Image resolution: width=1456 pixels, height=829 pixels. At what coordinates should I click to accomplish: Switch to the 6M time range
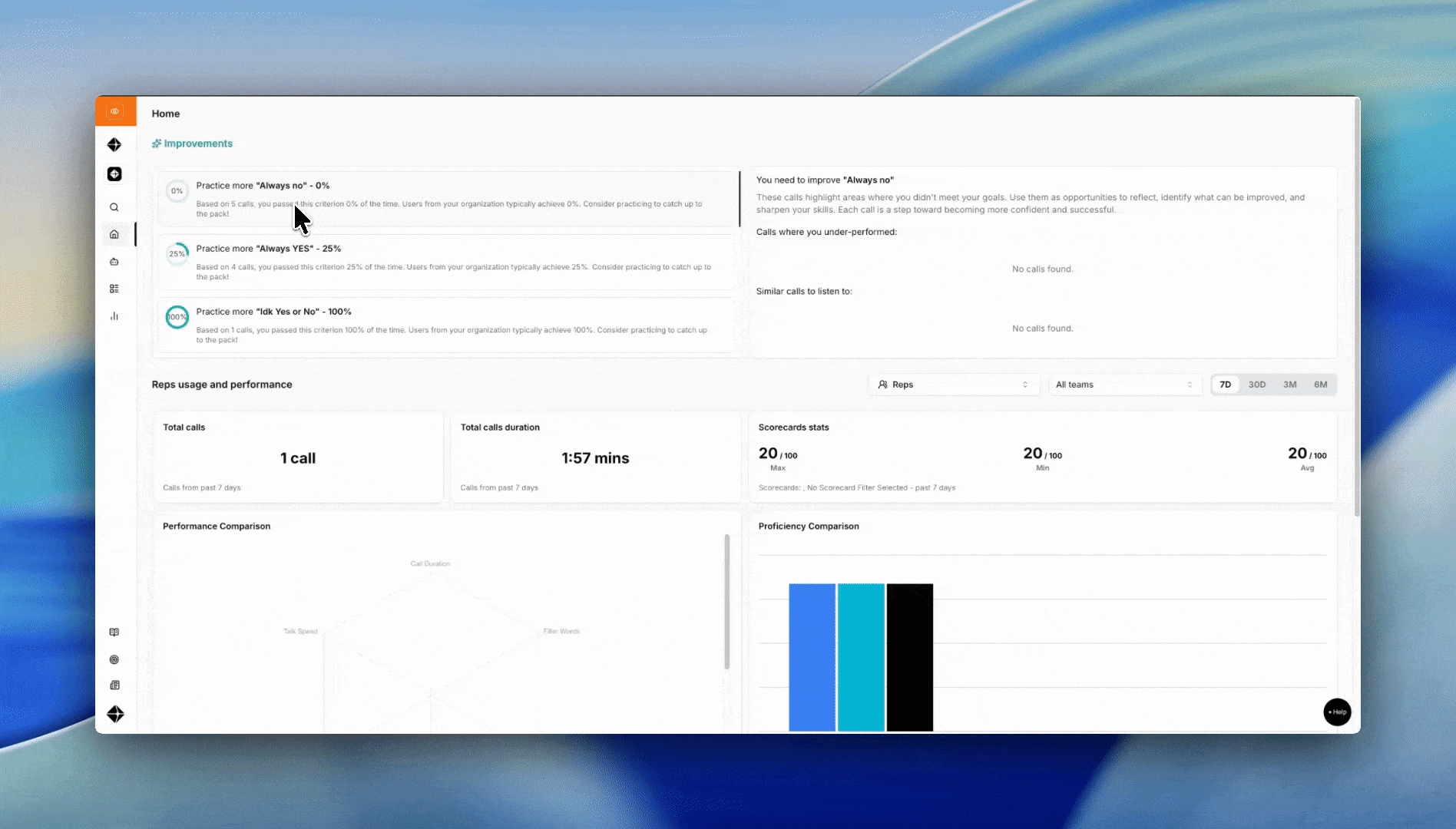pos(1321,385)
